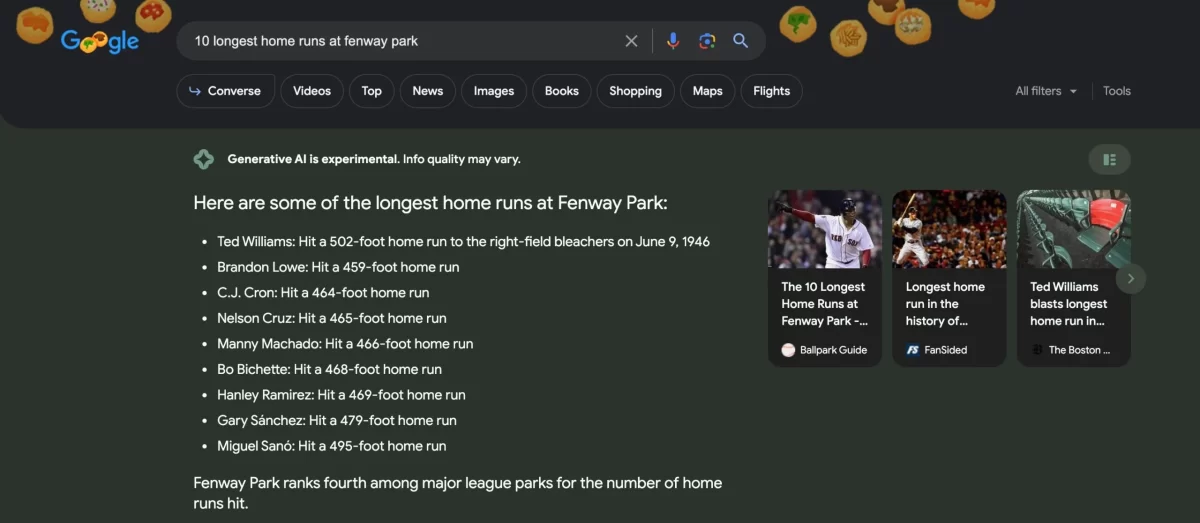Select the Converse chip
This screenshot has height=523, width=1200.
coord(225,91)
